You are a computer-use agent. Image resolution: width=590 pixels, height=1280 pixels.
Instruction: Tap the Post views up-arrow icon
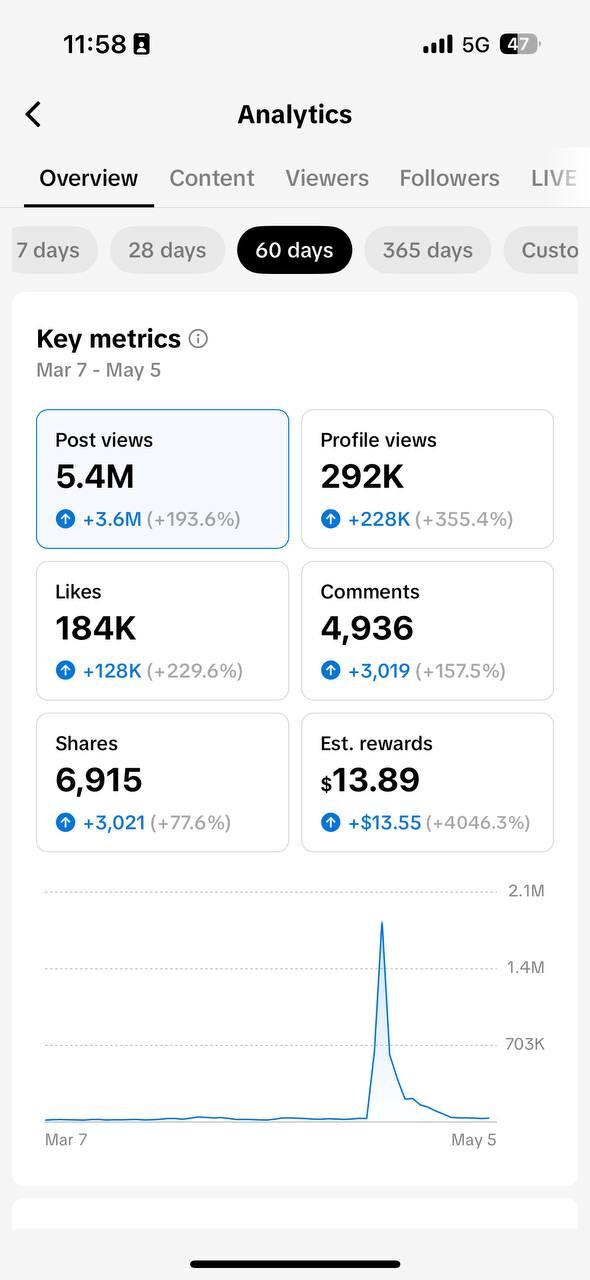point(65,519)
